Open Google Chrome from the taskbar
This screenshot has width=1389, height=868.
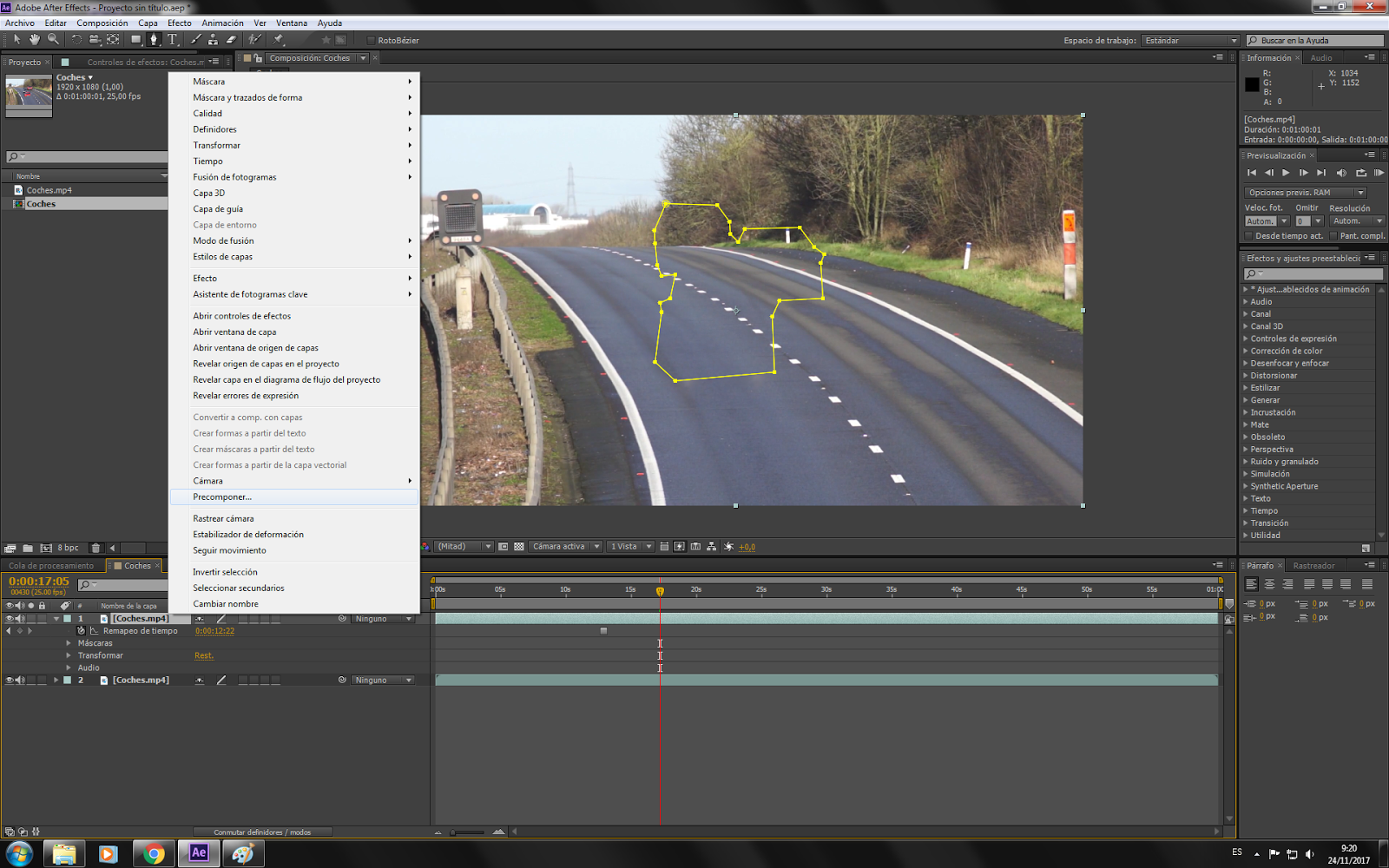(154, 853)
